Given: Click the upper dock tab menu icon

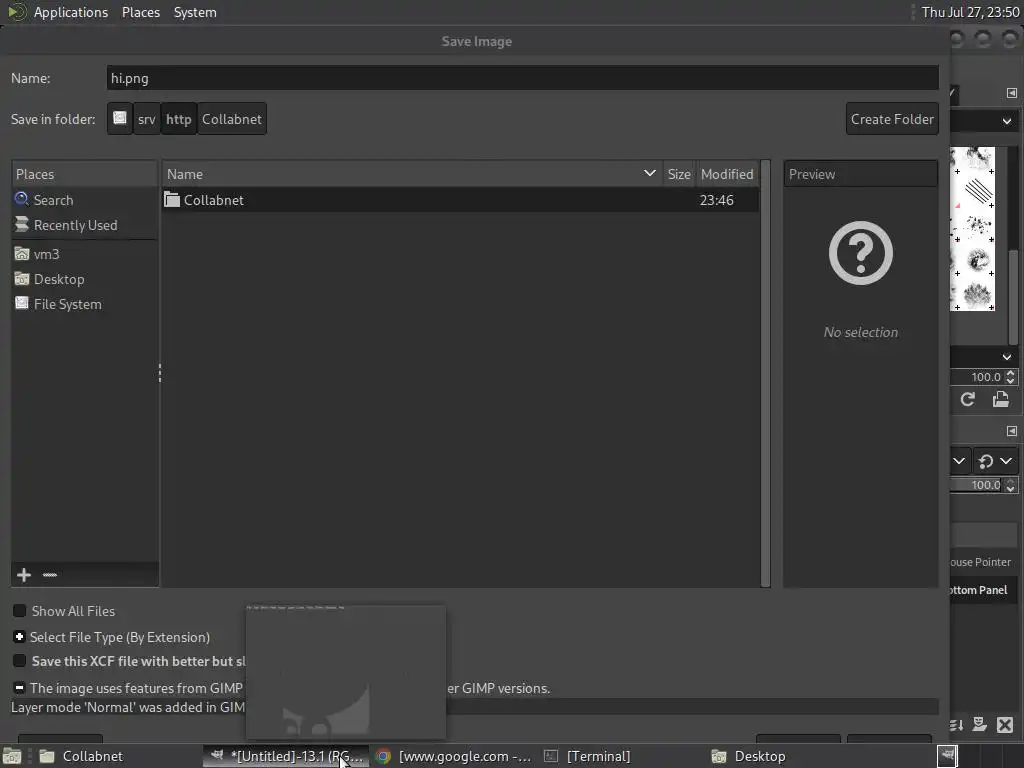Looking at the screenshot, I should (1012, 93).
